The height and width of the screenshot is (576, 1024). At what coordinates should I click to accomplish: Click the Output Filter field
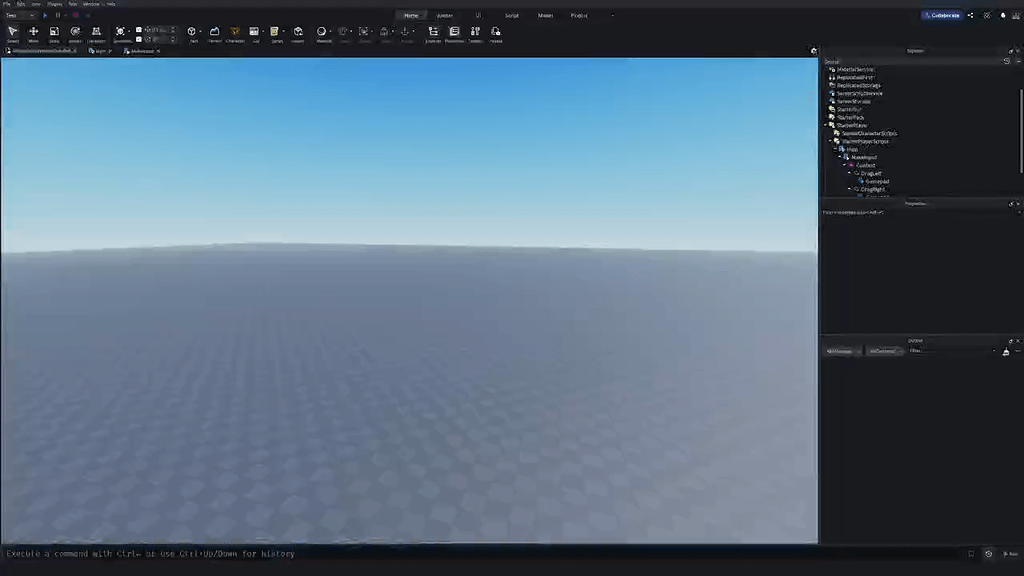[952, 351]
